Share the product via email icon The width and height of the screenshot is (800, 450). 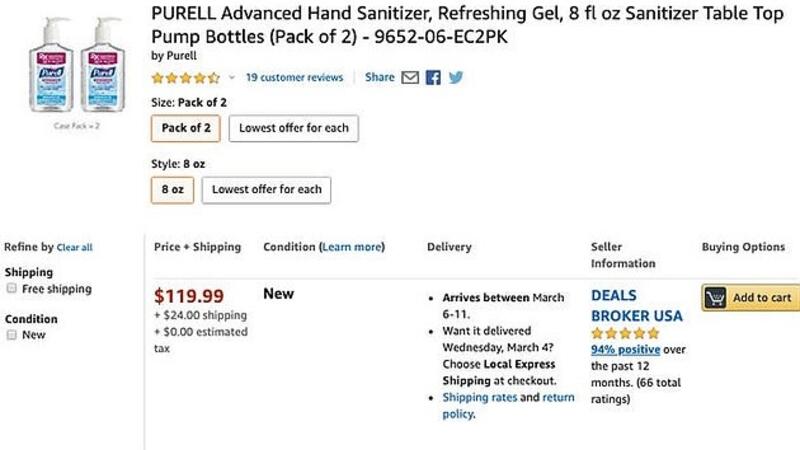tap(409, 77)
